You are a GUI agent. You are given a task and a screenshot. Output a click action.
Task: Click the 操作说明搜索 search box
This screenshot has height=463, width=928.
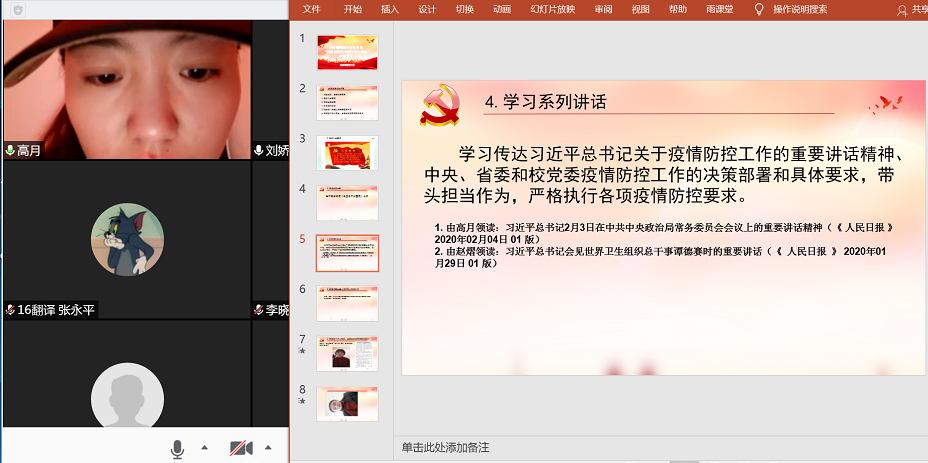[x=800, y=9]
